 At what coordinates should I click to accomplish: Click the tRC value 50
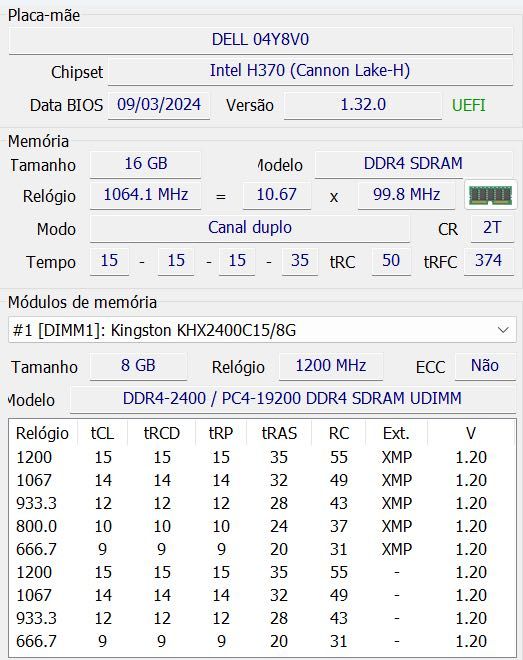click(x=391, y=261)
